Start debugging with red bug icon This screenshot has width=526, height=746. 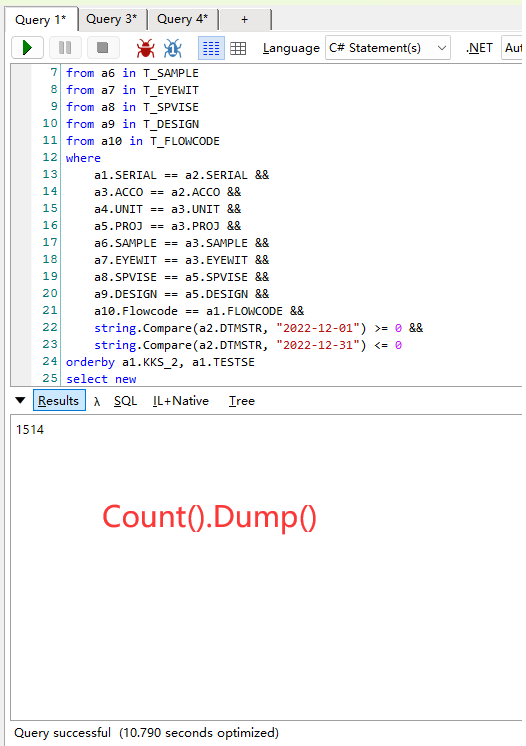[145, 48]
